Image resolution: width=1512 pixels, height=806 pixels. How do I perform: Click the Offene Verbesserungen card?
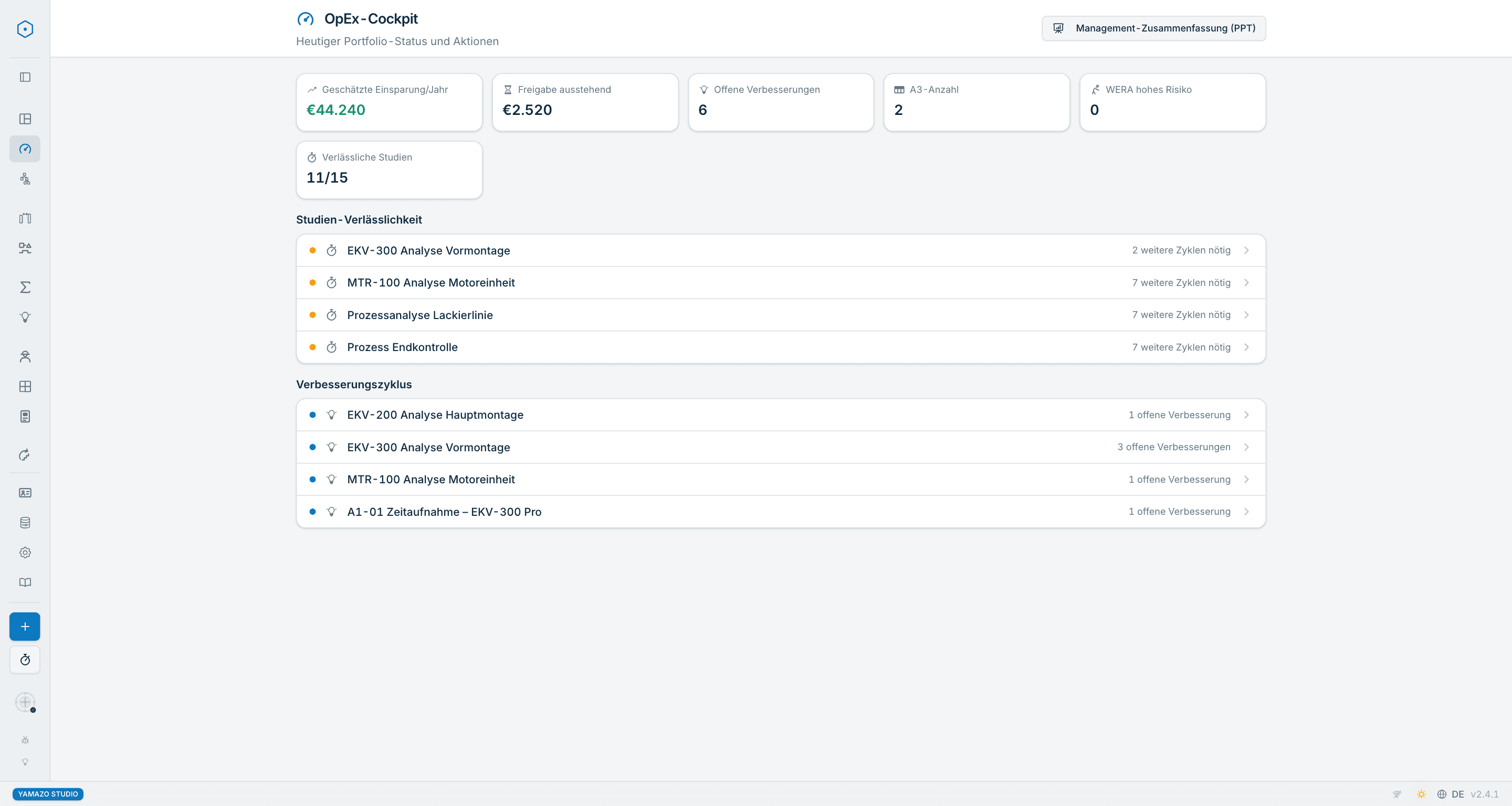tap(781, 102)
